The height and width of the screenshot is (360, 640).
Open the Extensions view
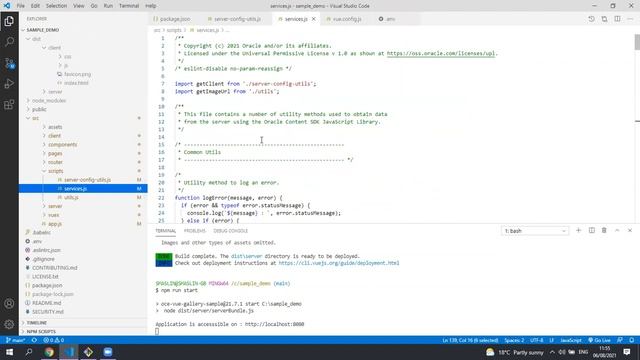[9, 104]
